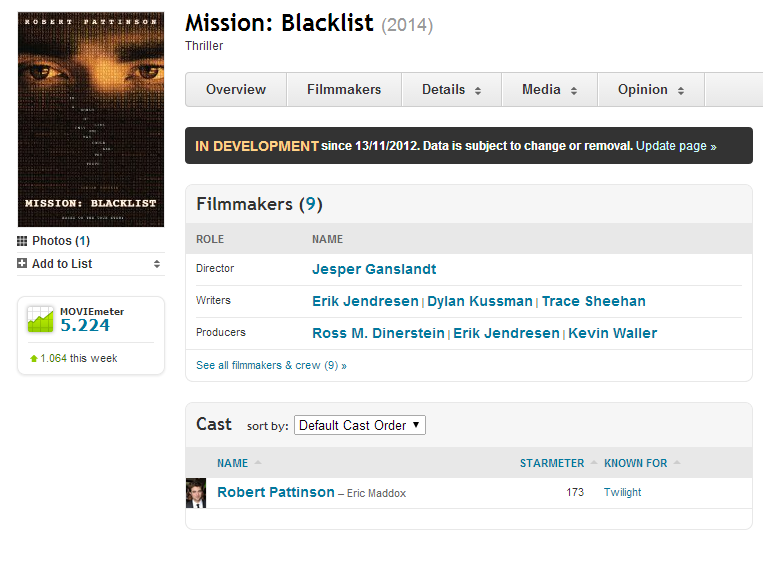The image size is (763, 583).
Task: Click the Add to List plus icon
Action: (x=22, y=263)
